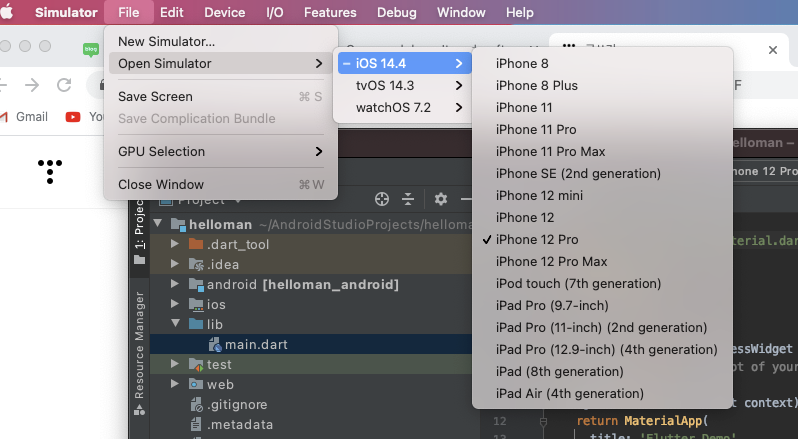
Task: Select iPhone 11 simulator
Action: pyautogui.click(x=603, y=107)
